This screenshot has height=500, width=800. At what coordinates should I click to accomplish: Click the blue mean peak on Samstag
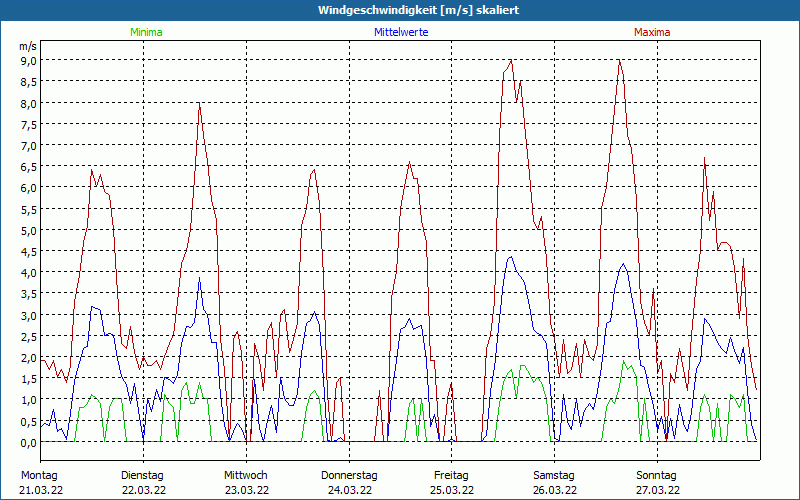[623, 264]
